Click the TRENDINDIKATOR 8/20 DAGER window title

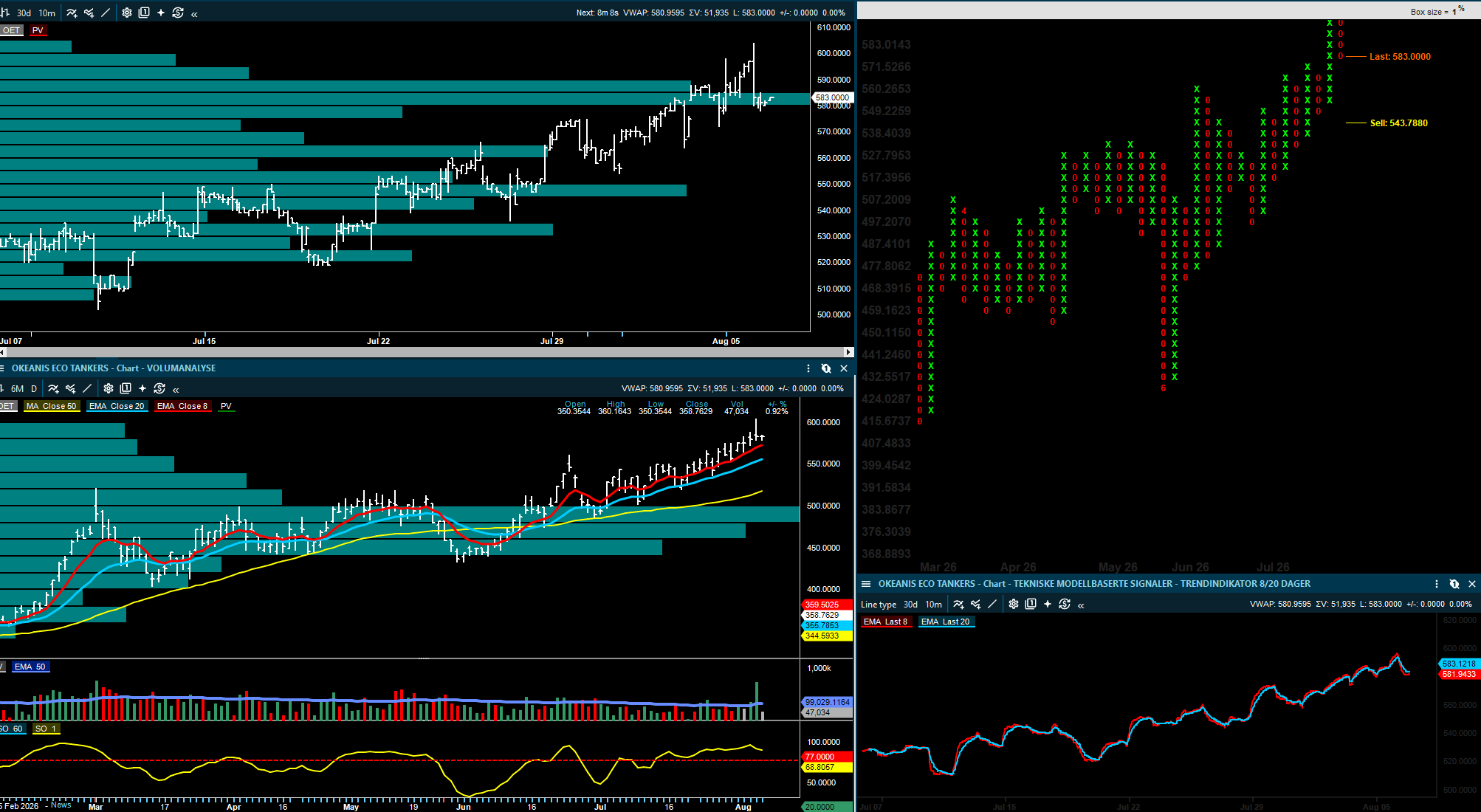[x=1094, y=584]
